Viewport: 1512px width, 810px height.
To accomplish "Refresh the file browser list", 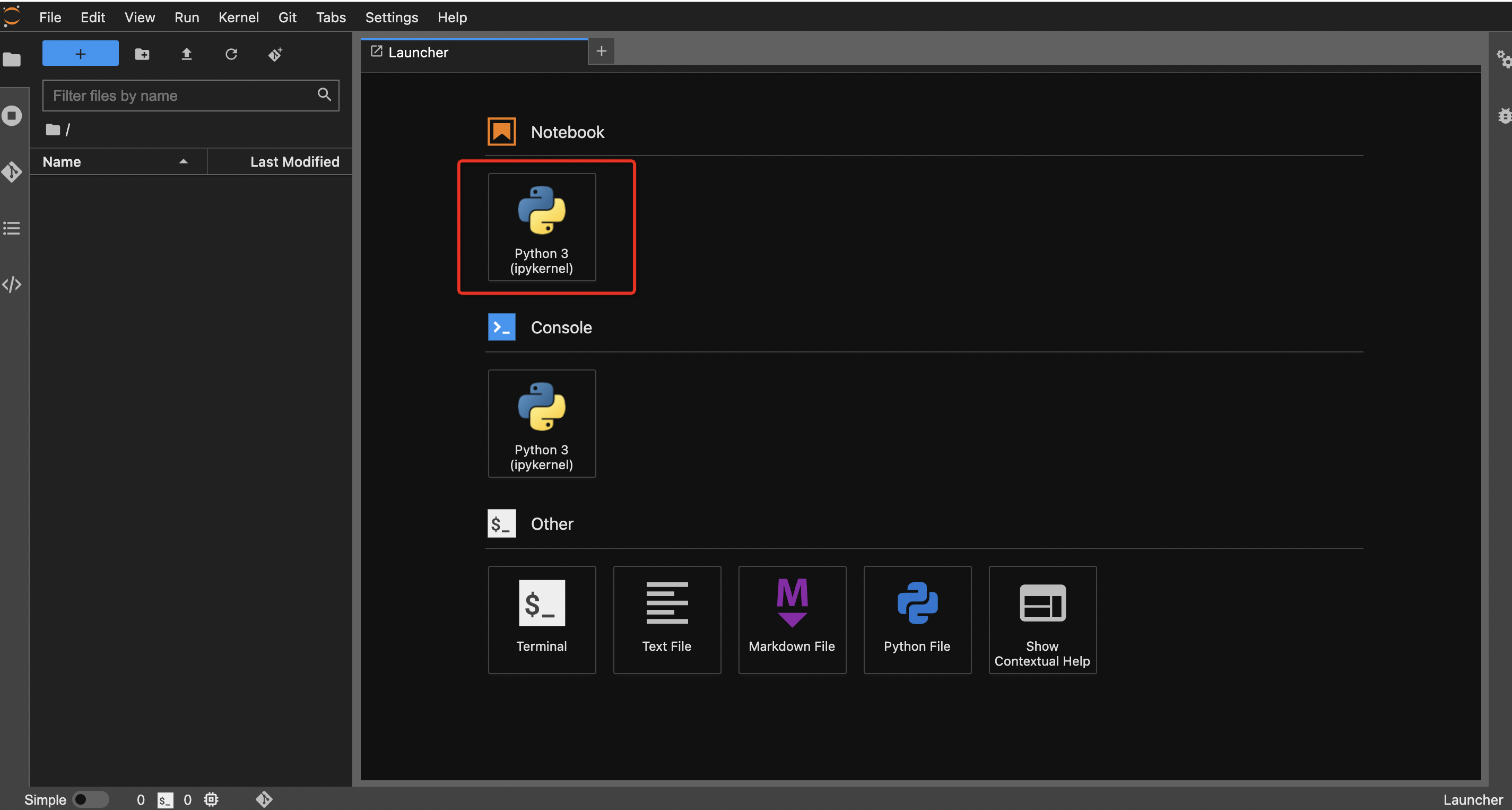I will 231,54.
